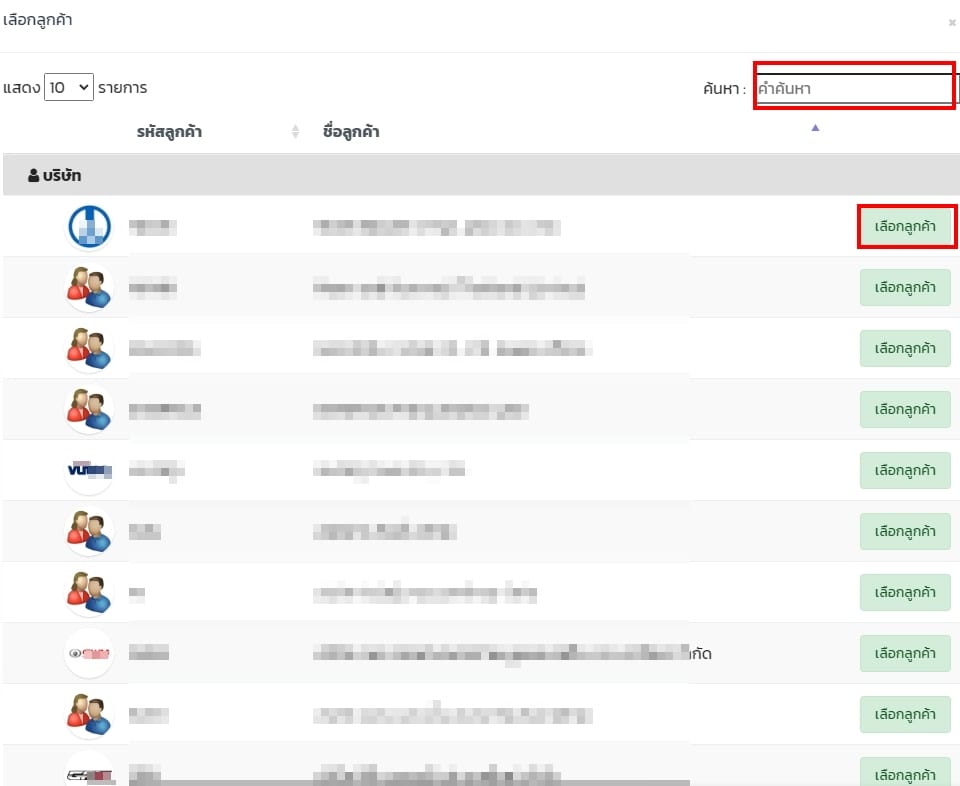The width and height of the screenshot is (960, 786).
Task: Select customer with name ending in กัด
Action: (x=904, y=653)
